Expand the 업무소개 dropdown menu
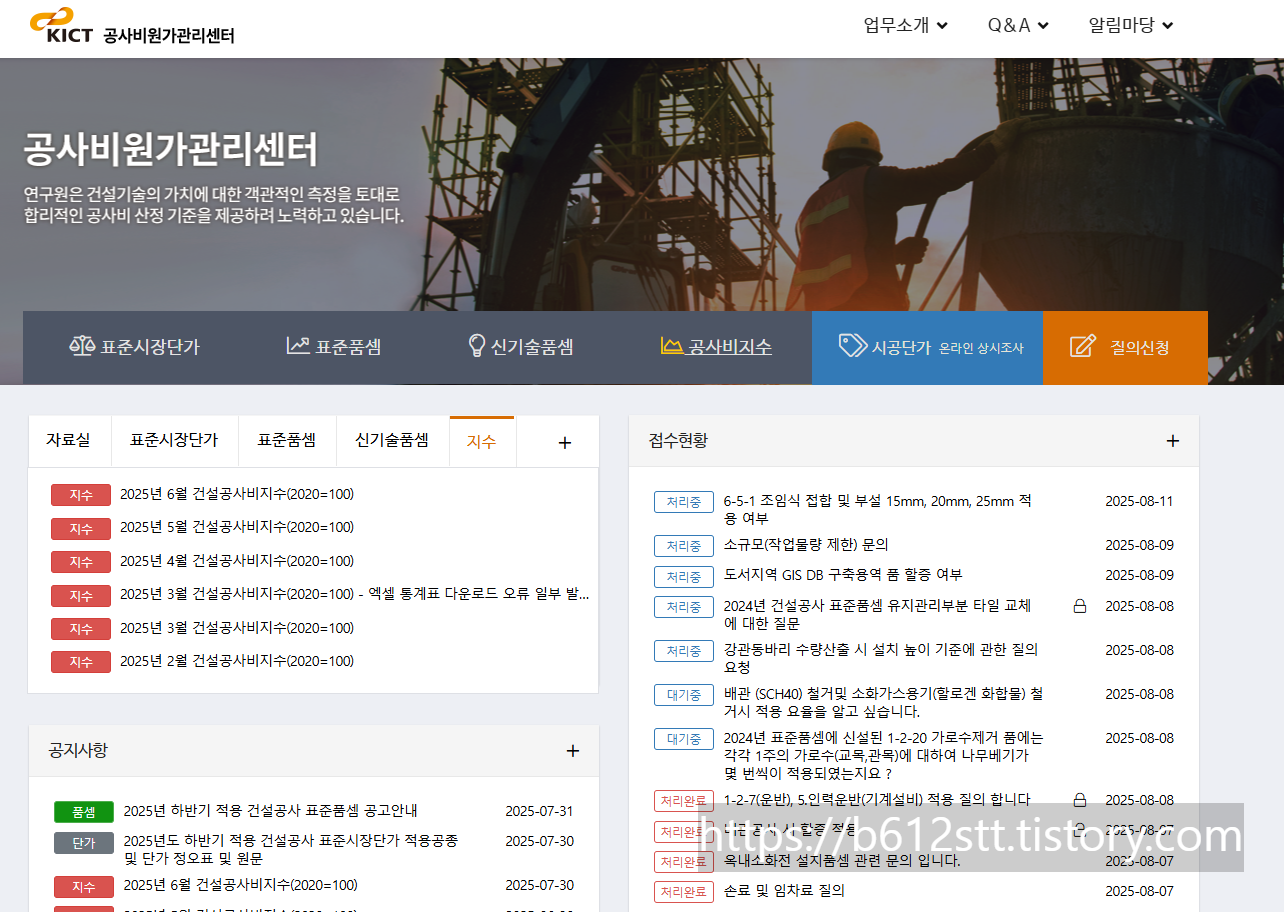This screenshot has width=1284, height=912. coord(905,25)
